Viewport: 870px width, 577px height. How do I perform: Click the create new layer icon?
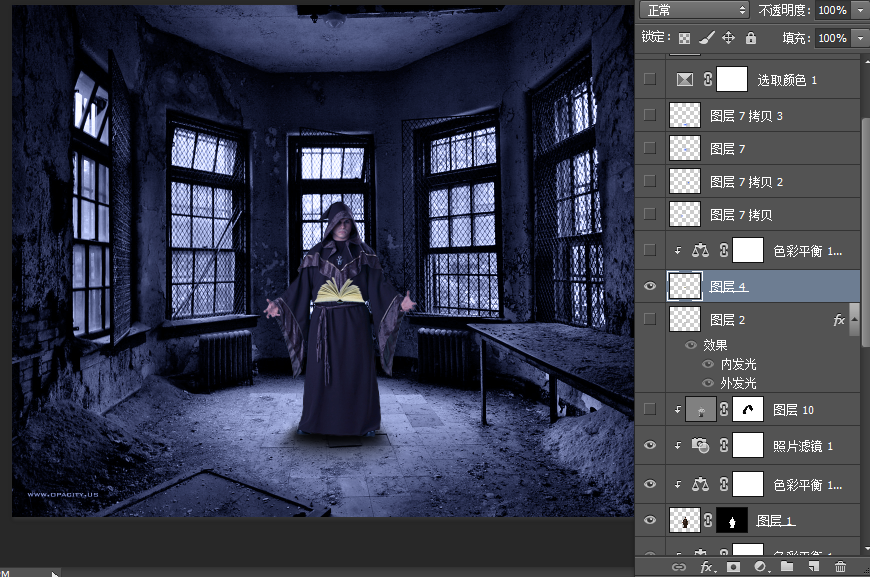[814, 567]
